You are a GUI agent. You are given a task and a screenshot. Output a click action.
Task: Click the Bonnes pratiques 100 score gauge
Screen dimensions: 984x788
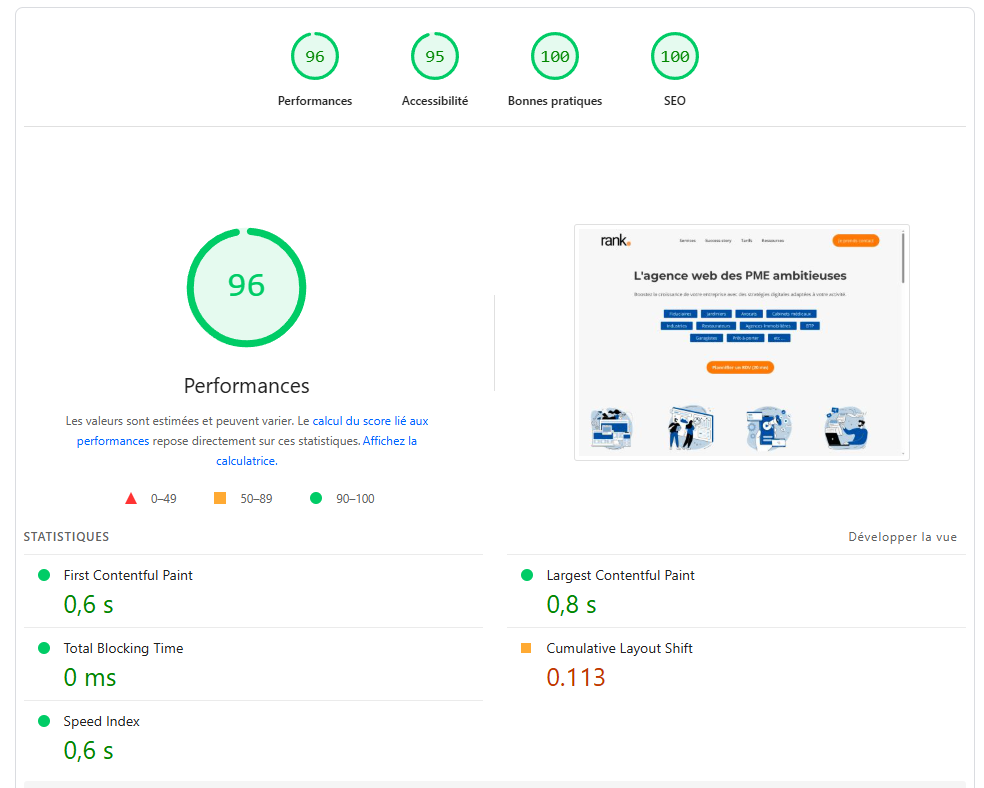555,56
